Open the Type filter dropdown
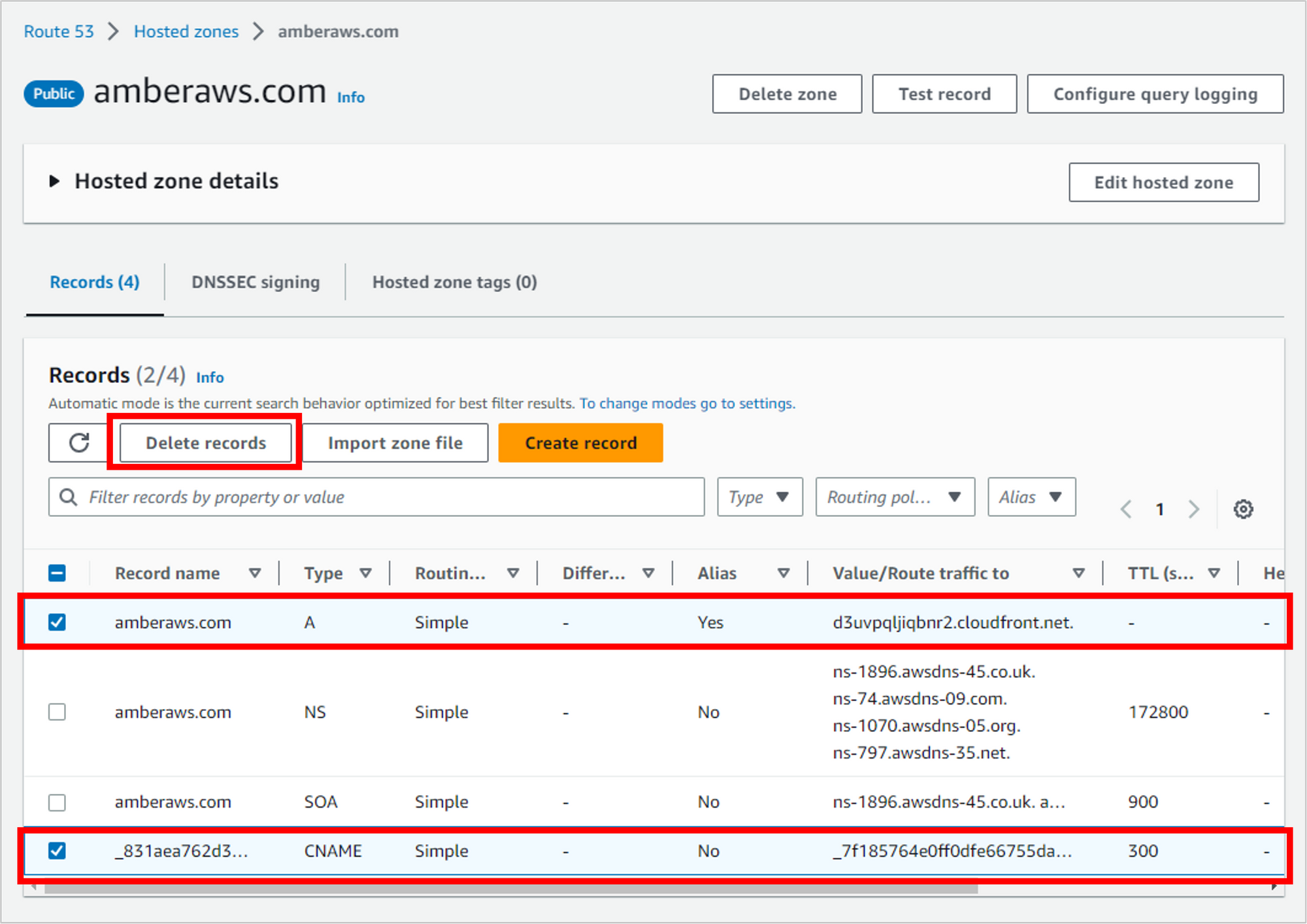 coord(760,497)
